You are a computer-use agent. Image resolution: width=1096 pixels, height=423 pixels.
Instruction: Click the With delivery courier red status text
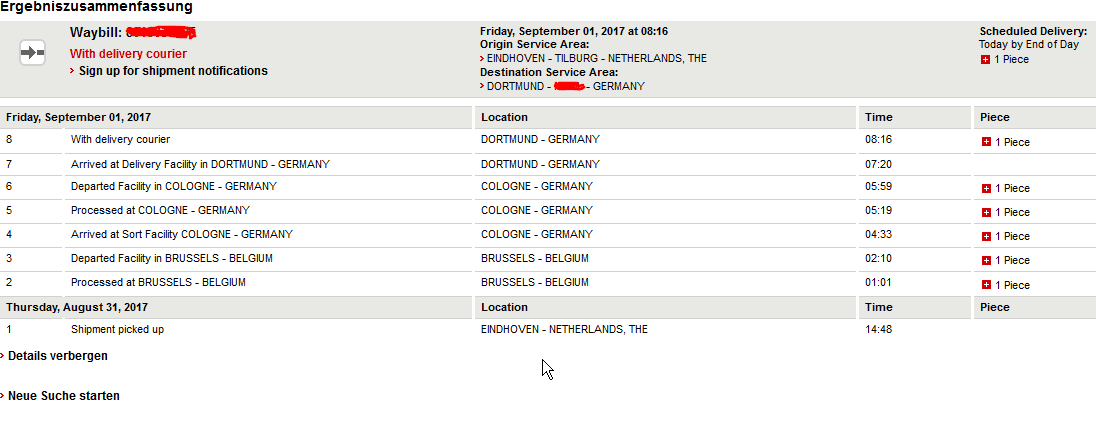tap(129, 54)
